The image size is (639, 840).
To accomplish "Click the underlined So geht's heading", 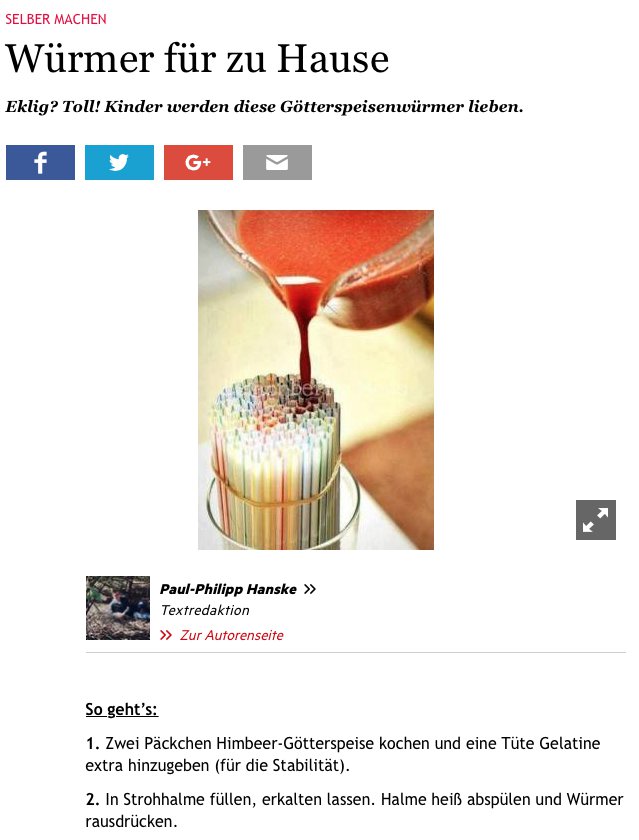I will click(122, 709).
